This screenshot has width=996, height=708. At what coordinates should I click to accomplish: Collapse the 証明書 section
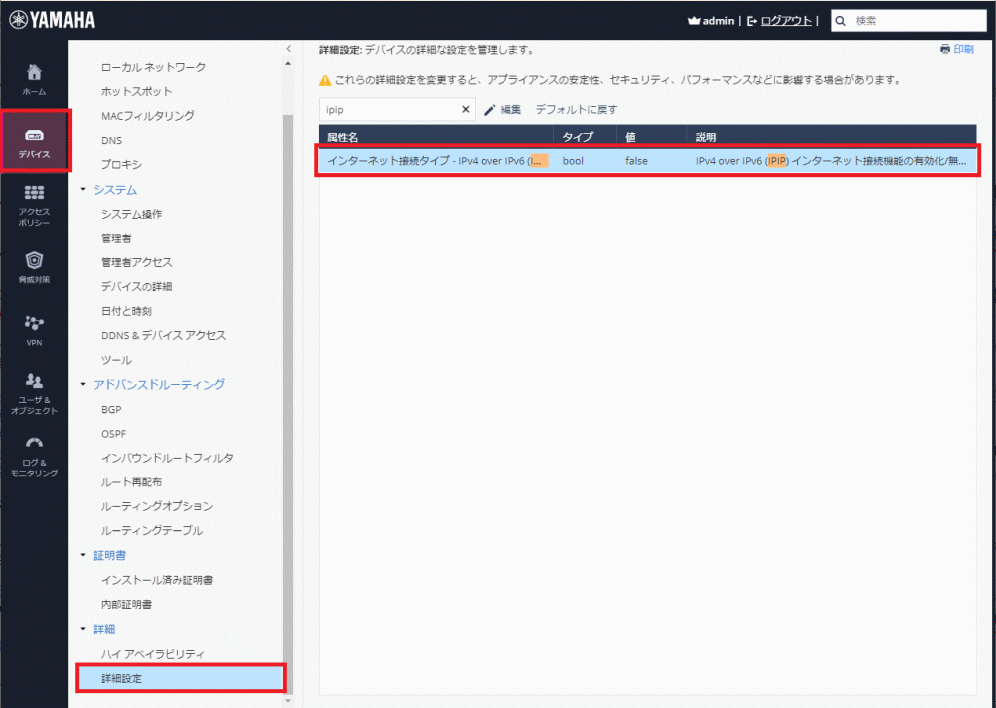(x=84, y=556)
